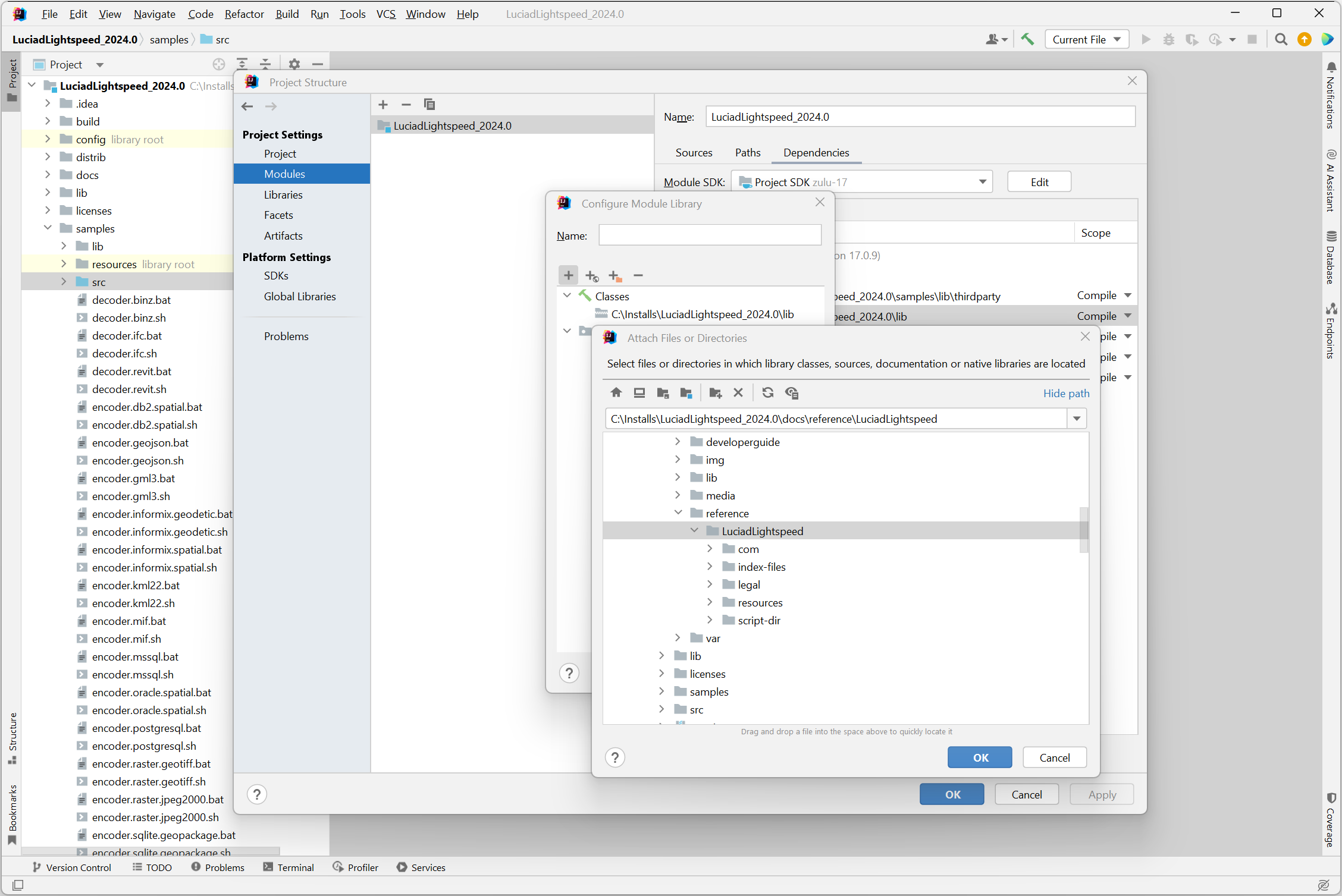Open the Navigate menu
This screenshot has width=1342, height=896.
(x=154, y=14)
